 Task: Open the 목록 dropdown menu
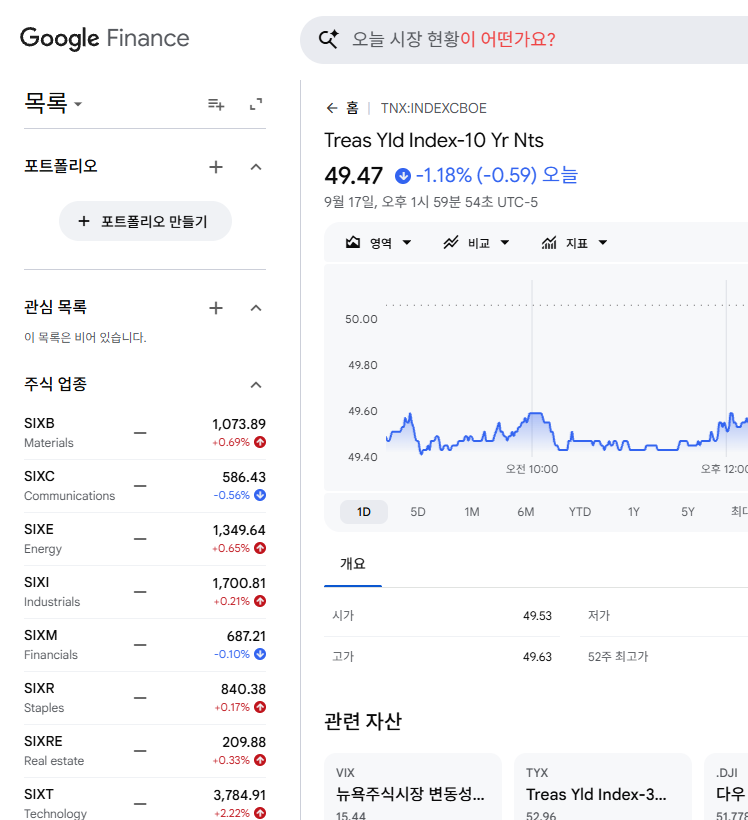[53, 103]
